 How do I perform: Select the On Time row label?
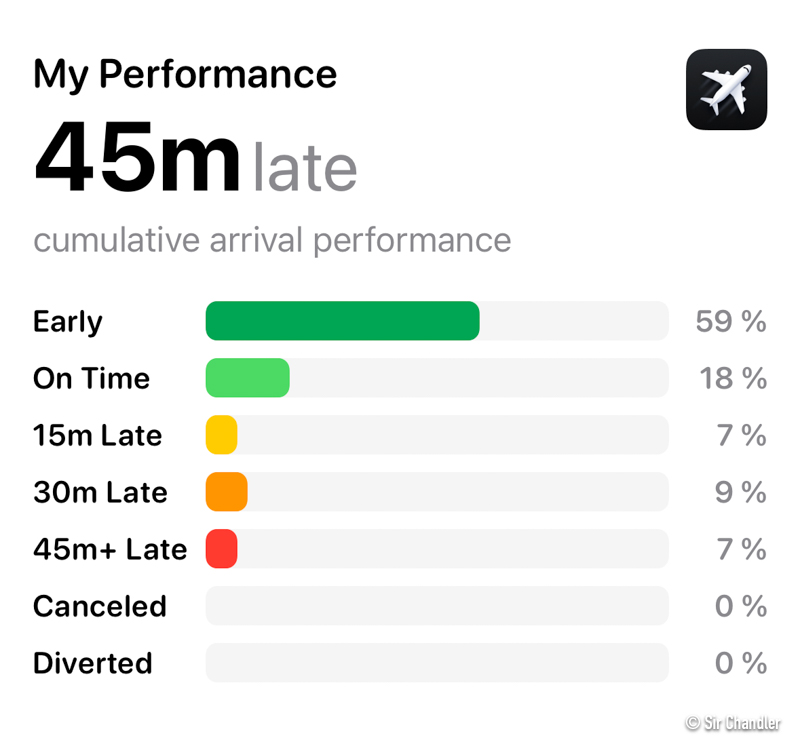[91, 379]
